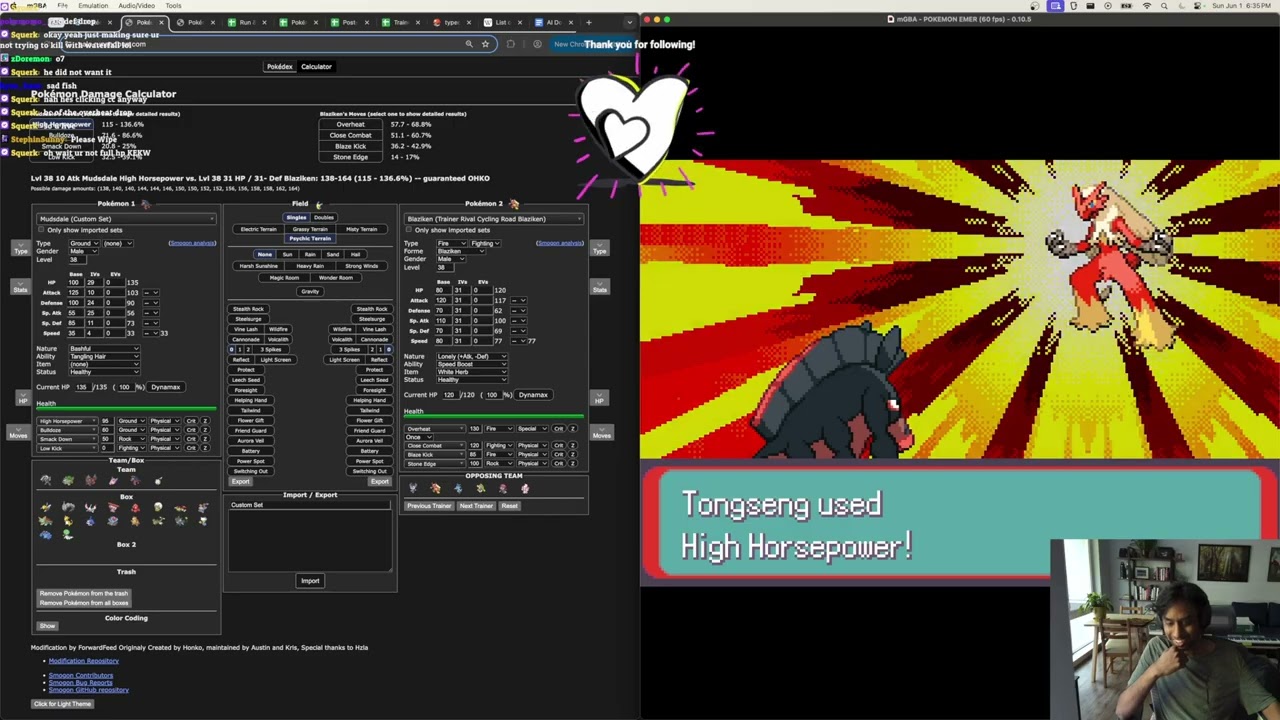Open the Blaziken trainer set dropdown
1280x720 pixels.
[x=494, y=219]
